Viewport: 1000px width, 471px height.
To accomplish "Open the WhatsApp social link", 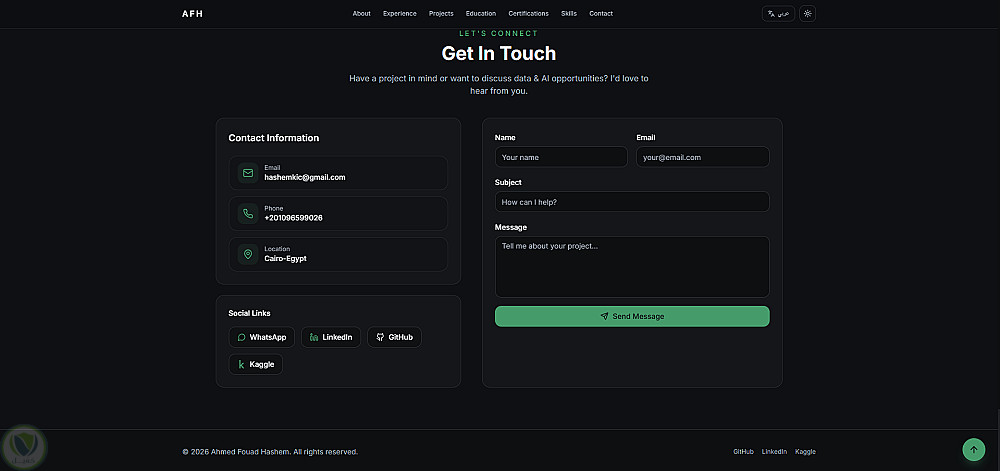I will click(x=261, y=337).
